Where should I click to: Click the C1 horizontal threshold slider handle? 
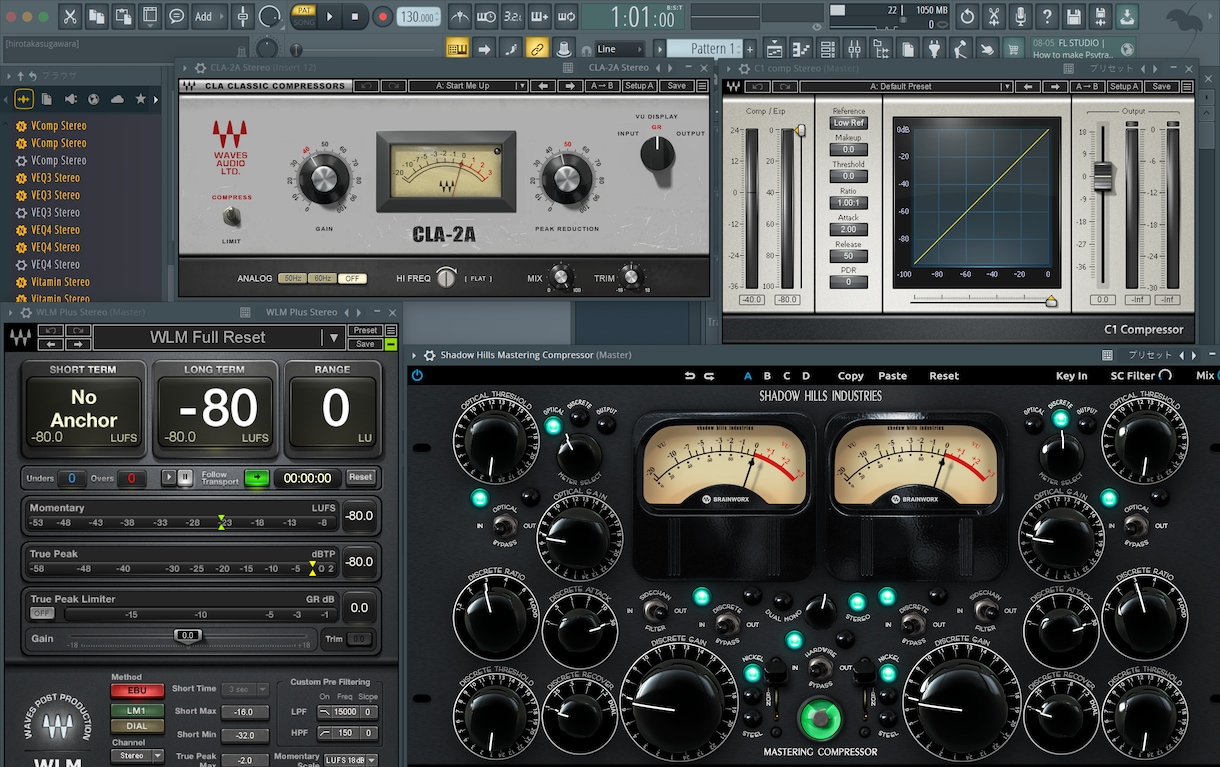pyautogui.click(x=1051, y=300)
